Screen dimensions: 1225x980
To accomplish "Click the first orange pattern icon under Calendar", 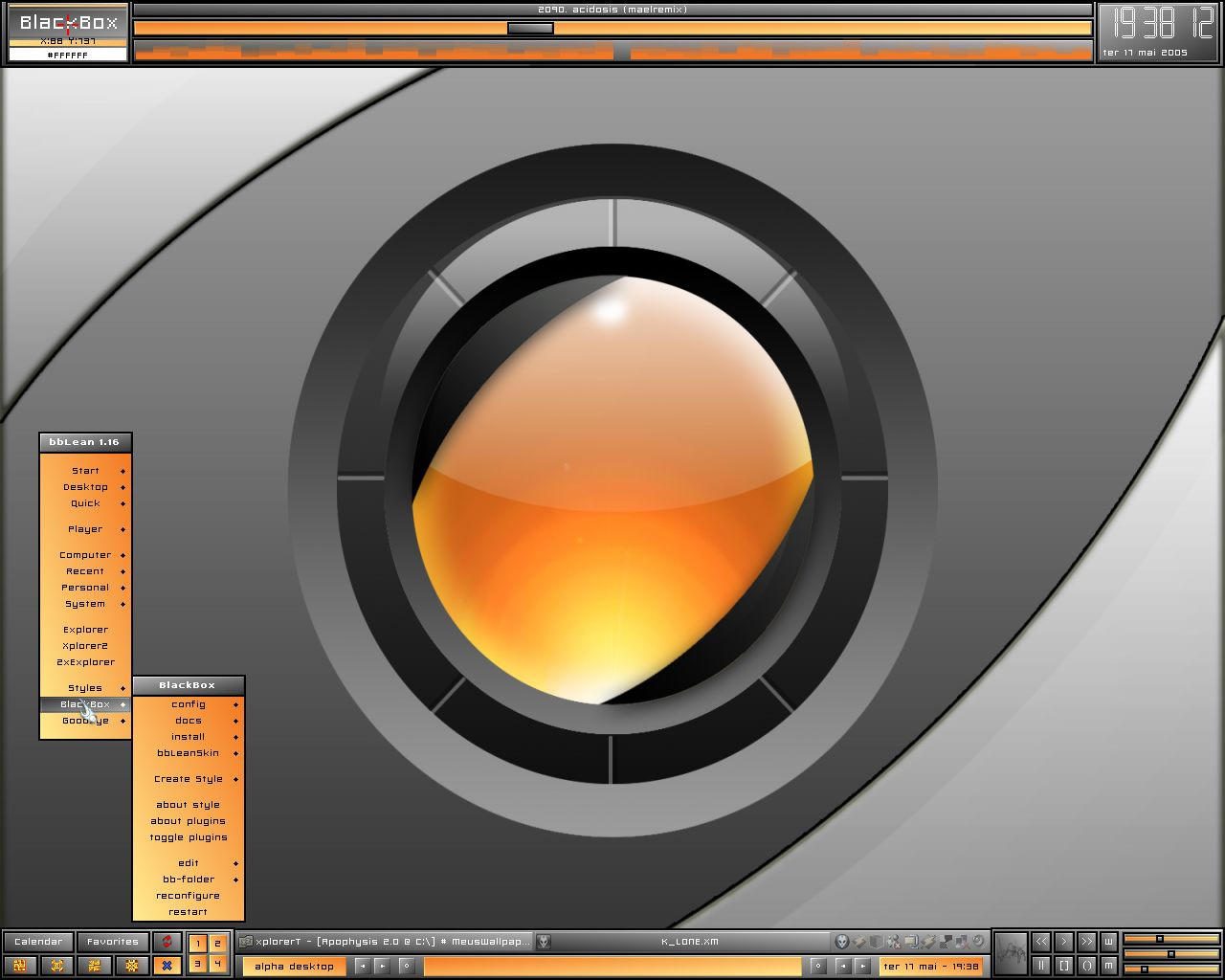I will 20,966.
